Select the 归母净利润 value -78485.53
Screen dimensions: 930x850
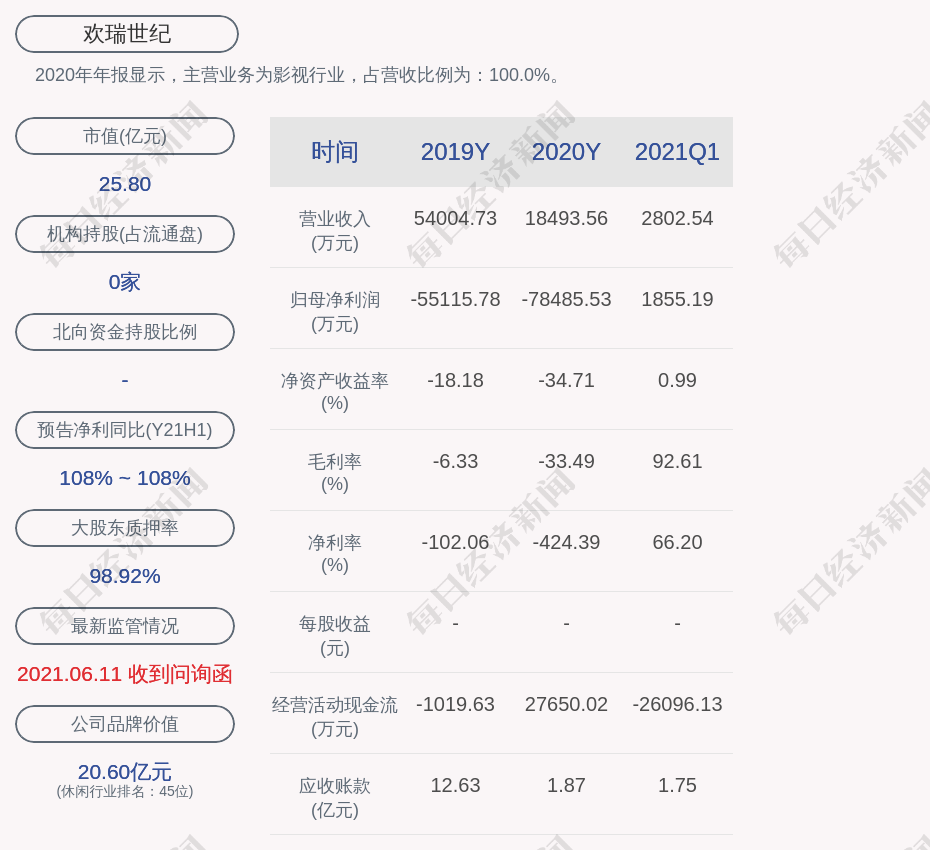[566, 299]
